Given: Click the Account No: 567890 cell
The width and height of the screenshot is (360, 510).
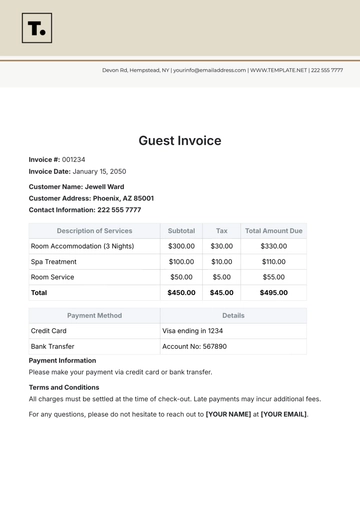Looking at the screenshot, I should tap(233, 346).
